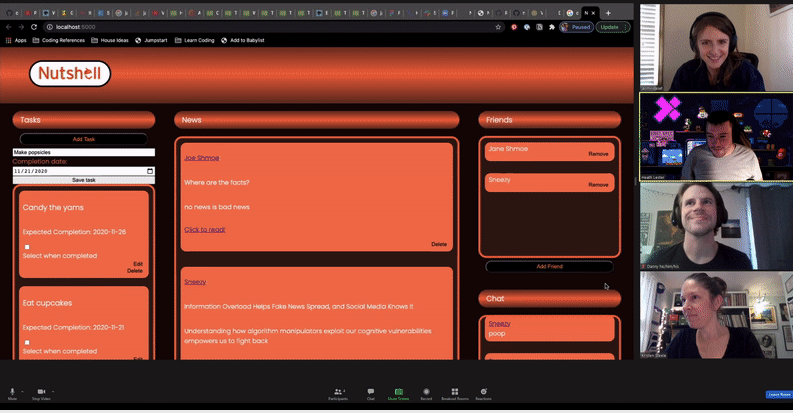Image resolution: width=793 pixels, height=413 pixels.
Task: View site information icon beside localhost
Action: [50, 27]
